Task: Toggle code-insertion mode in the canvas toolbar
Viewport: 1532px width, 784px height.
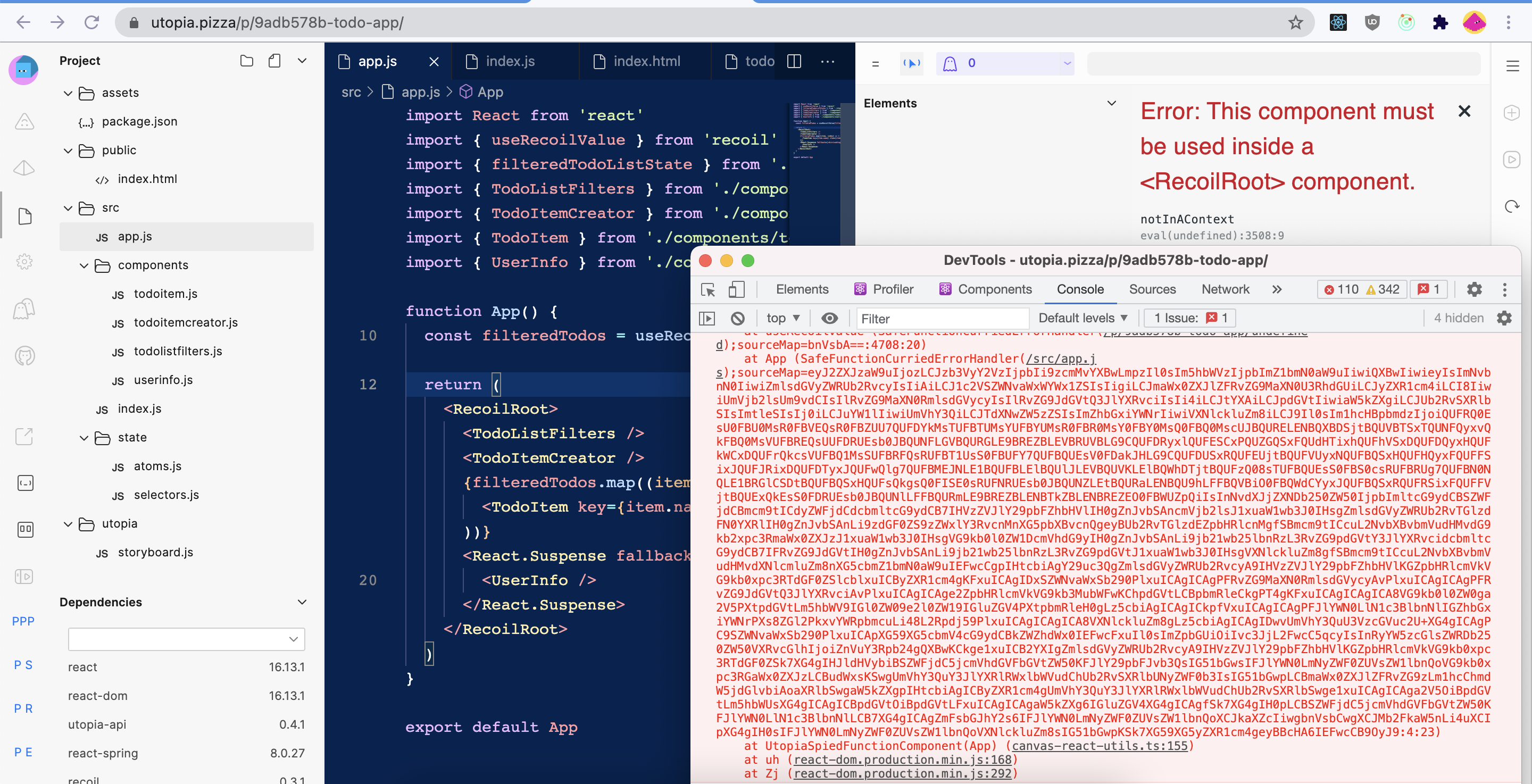Action: click(x=912, y=64)
